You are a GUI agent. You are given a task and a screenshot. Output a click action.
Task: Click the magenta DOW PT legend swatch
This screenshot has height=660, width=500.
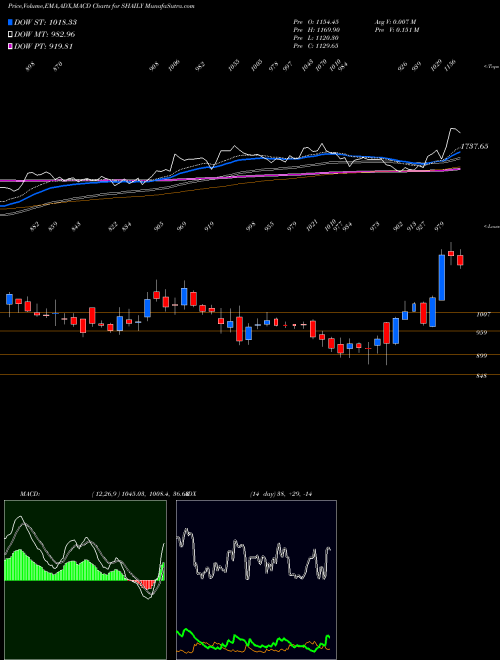pyautogui.click(x=10, y=46)
